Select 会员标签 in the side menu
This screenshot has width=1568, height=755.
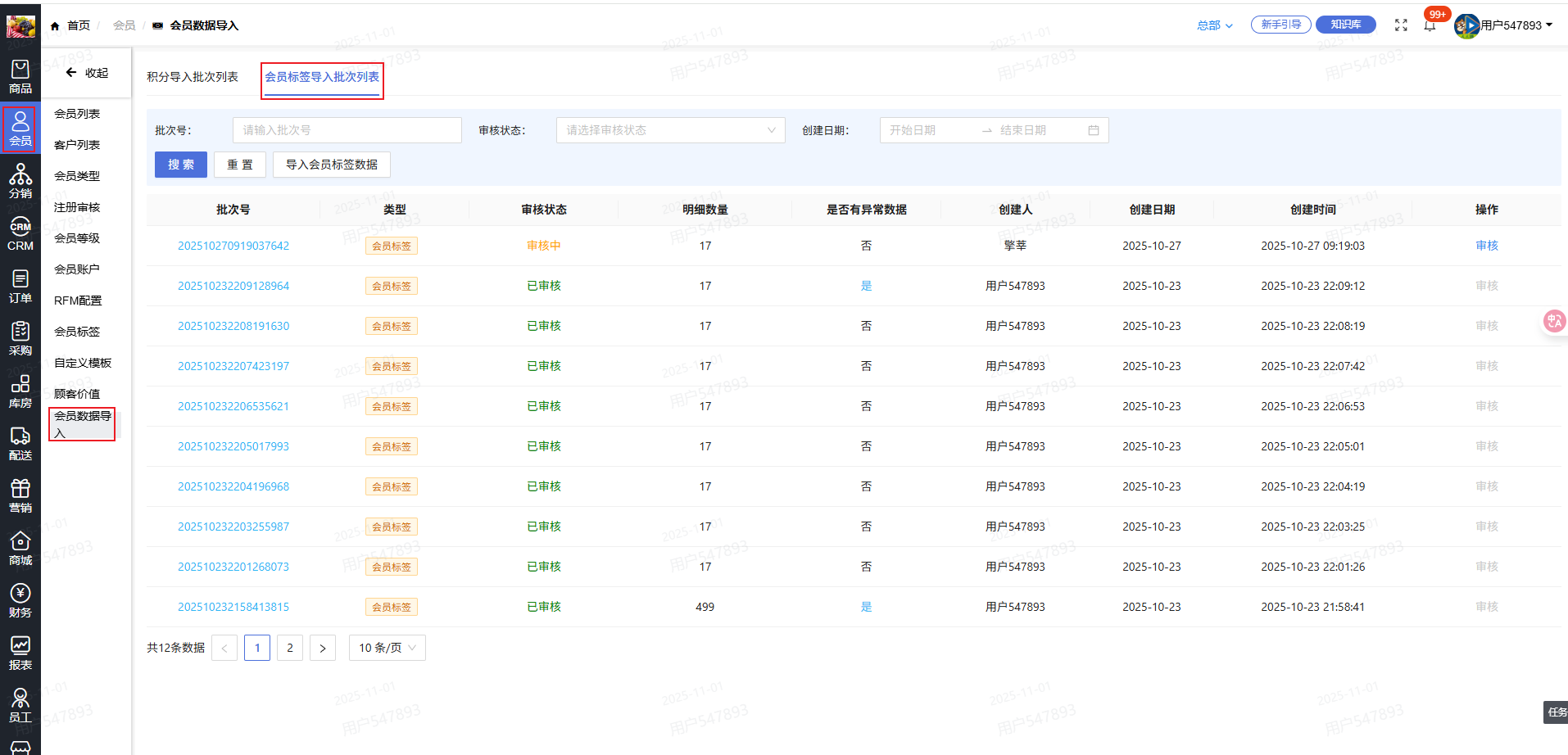(77, 332)
